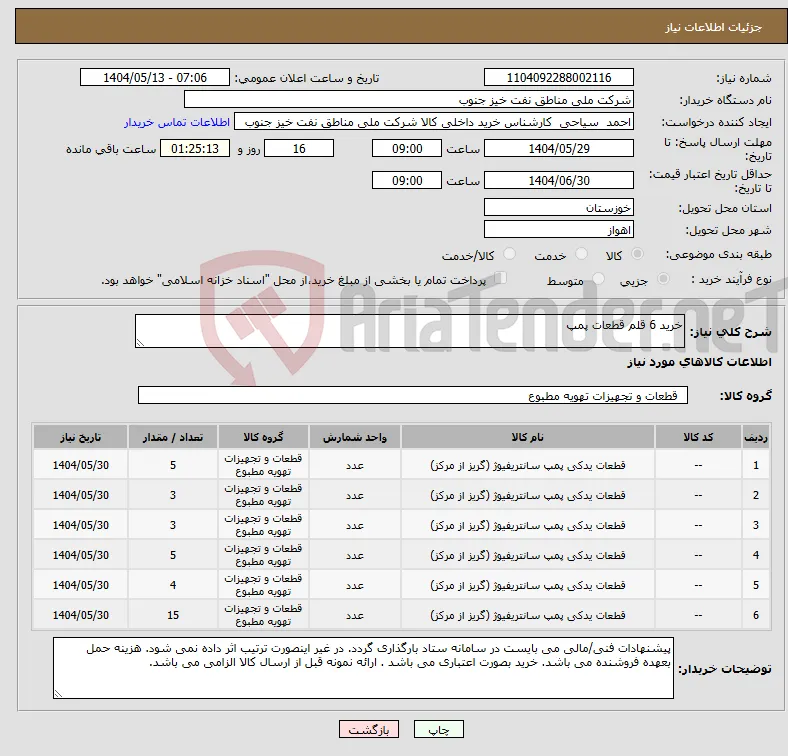Click the تعداد / مقدار column header
Screen dimensions: 788x756
tap(173, 437)
